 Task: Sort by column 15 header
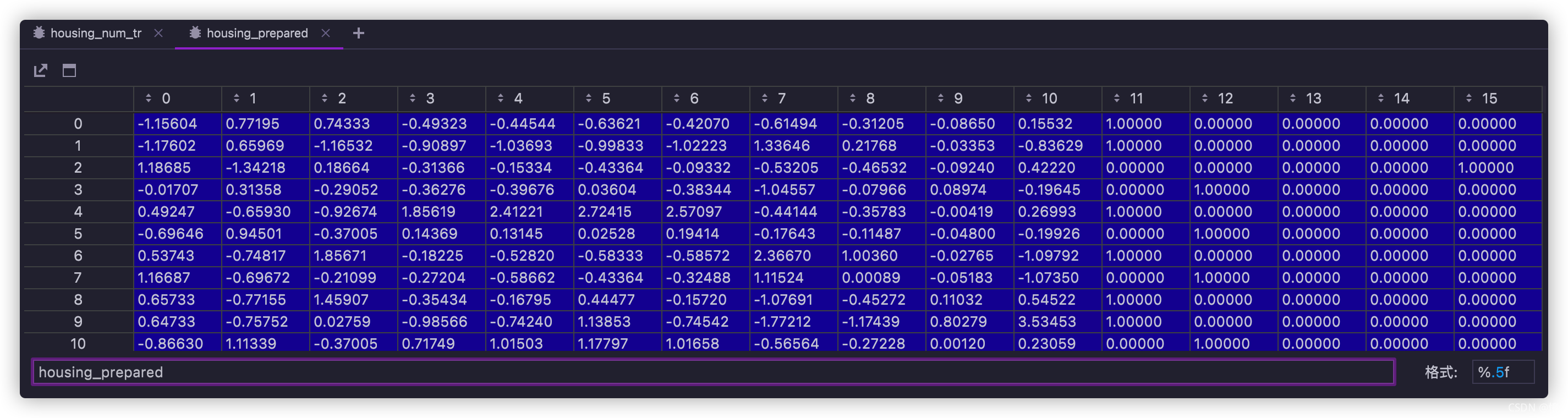pyautogui.click(x=1498, y=98)
